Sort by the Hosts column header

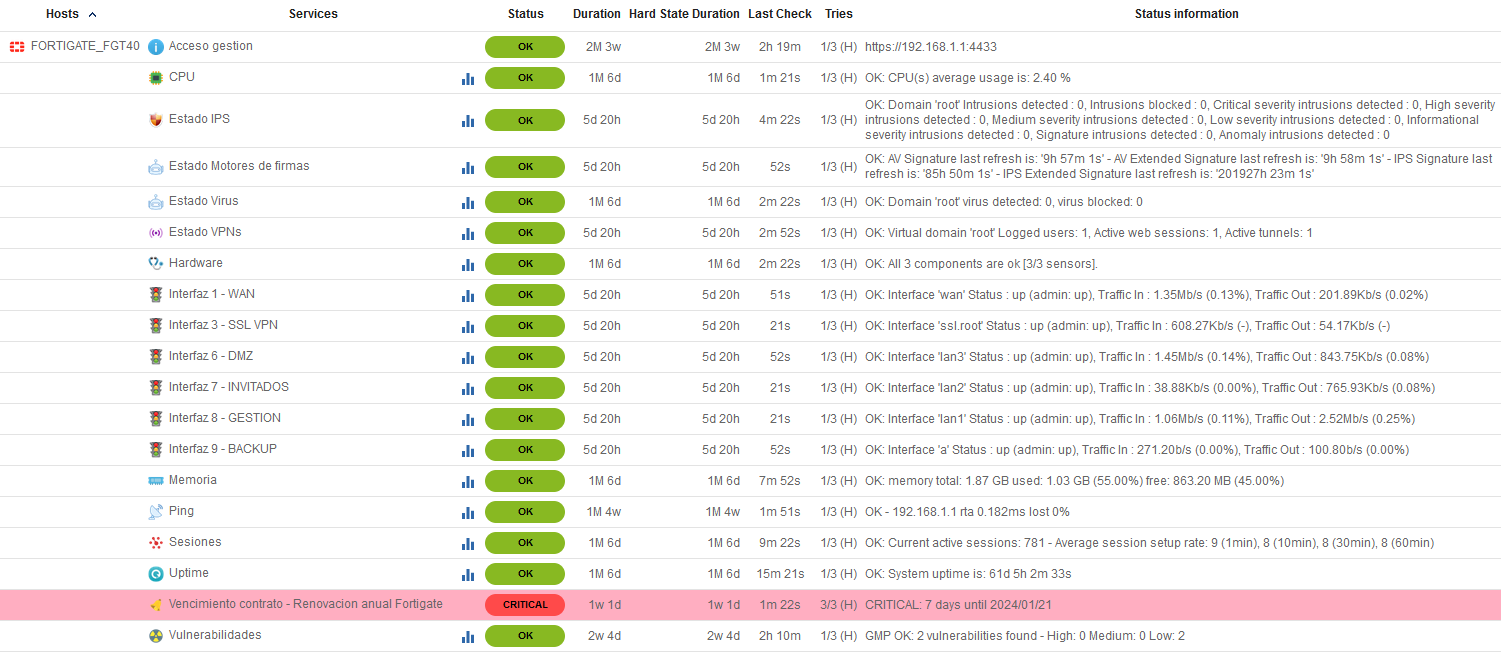[62, 14]
